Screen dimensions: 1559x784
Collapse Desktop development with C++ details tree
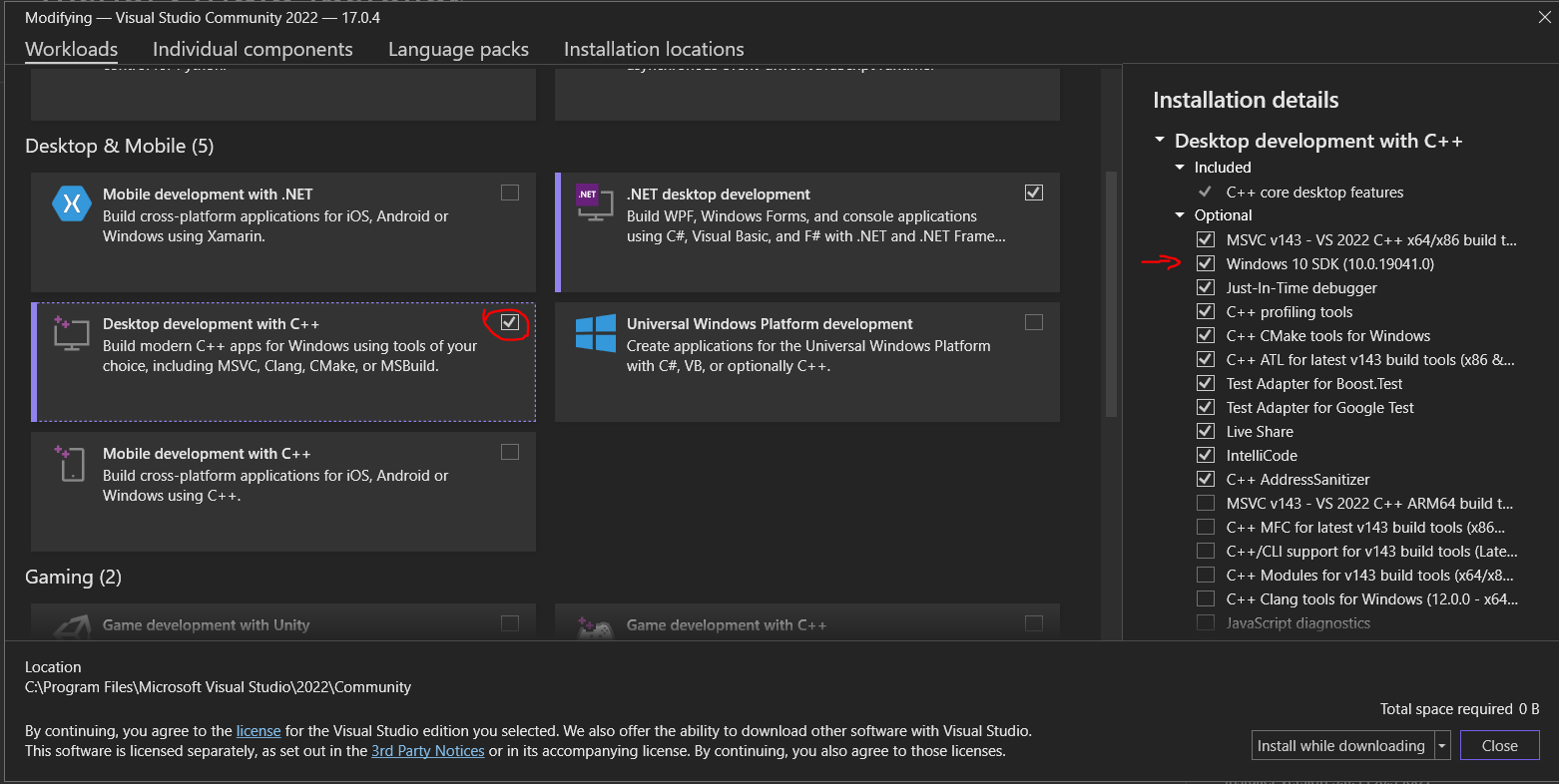pyautogui.click(x=1159, y=141)
